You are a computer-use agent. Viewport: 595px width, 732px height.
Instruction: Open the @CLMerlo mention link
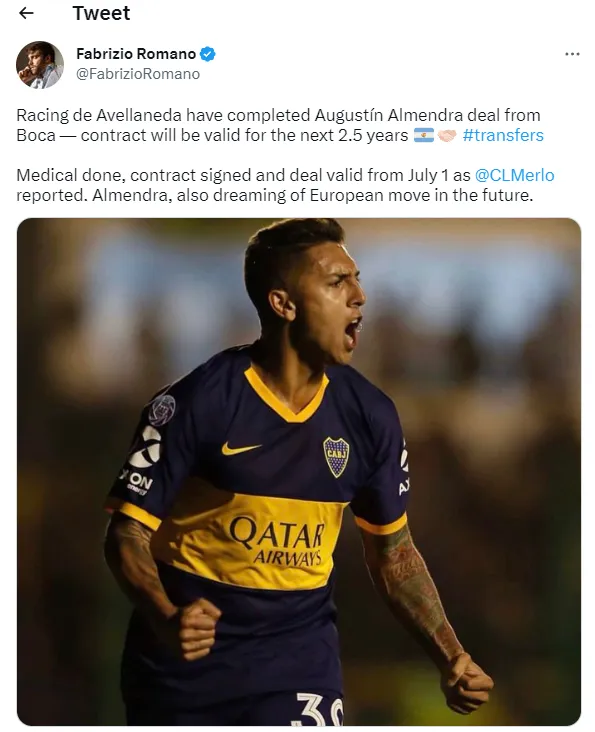514,175
